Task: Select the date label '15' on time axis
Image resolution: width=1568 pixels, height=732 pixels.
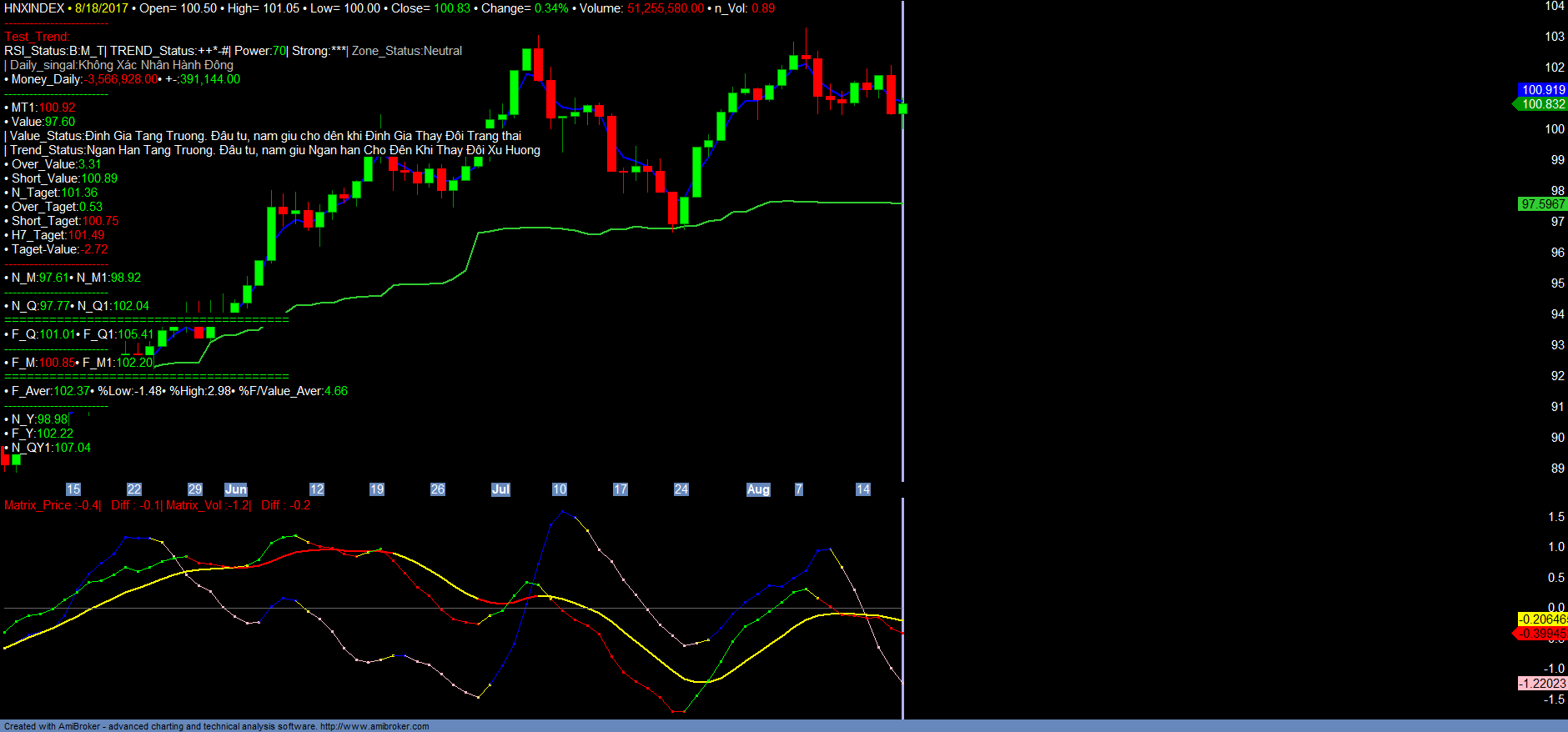Action: coord(73,489)
